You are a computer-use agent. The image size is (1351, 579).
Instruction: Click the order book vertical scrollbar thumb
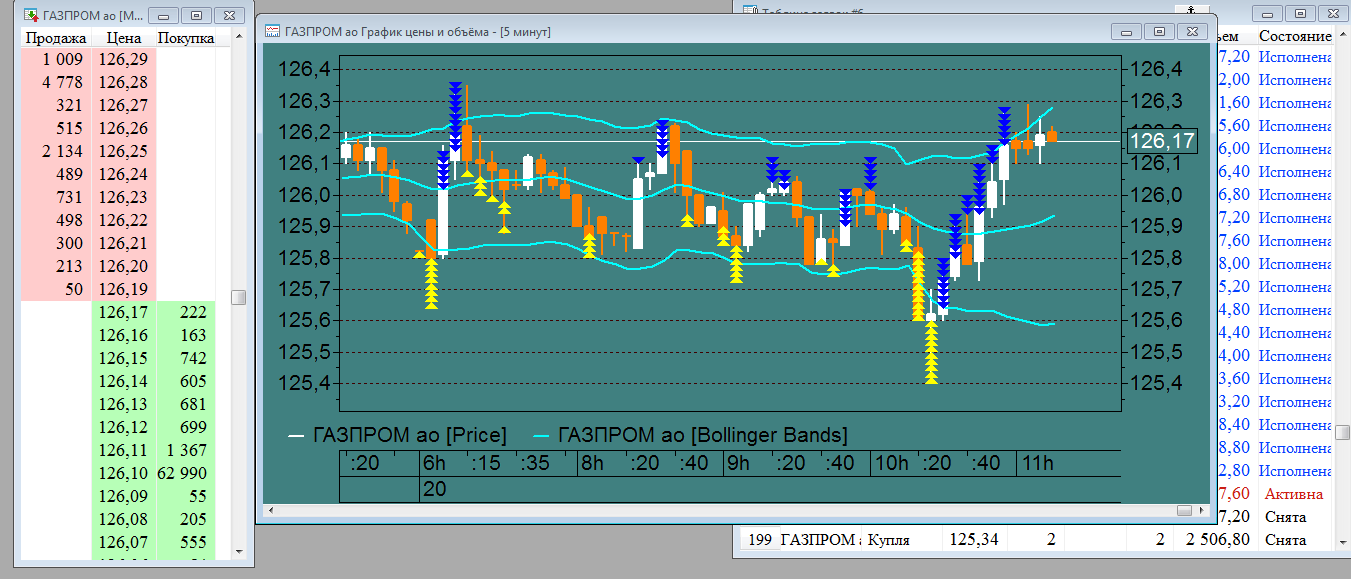pyautogui.click(x=238, y=297)
